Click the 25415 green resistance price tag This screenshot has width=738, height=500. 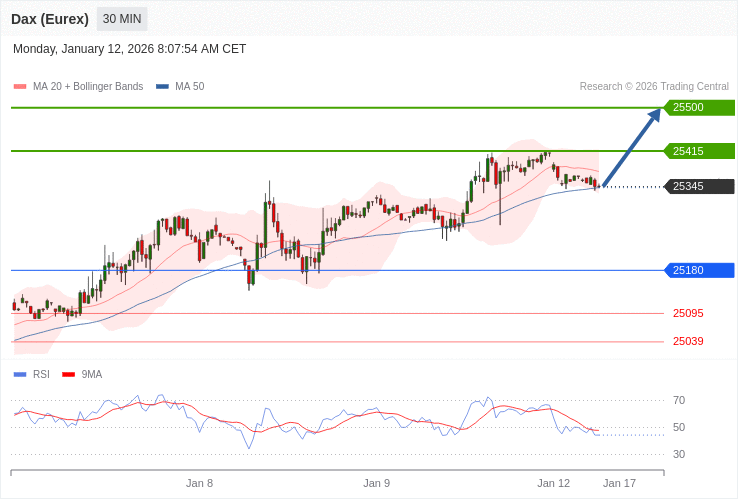pos(699,151)
